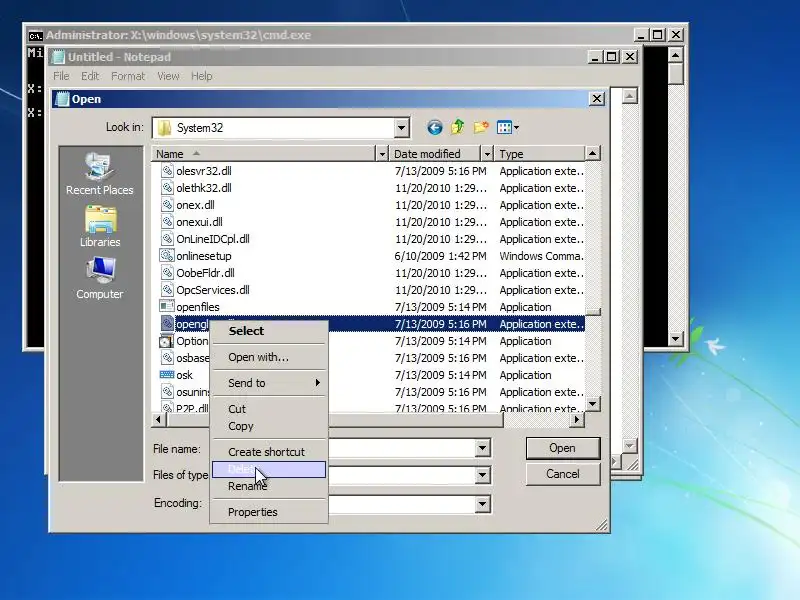The image size is (800, 600).
Task: Open Notepad's Help menu
Action: pos(202,76)
